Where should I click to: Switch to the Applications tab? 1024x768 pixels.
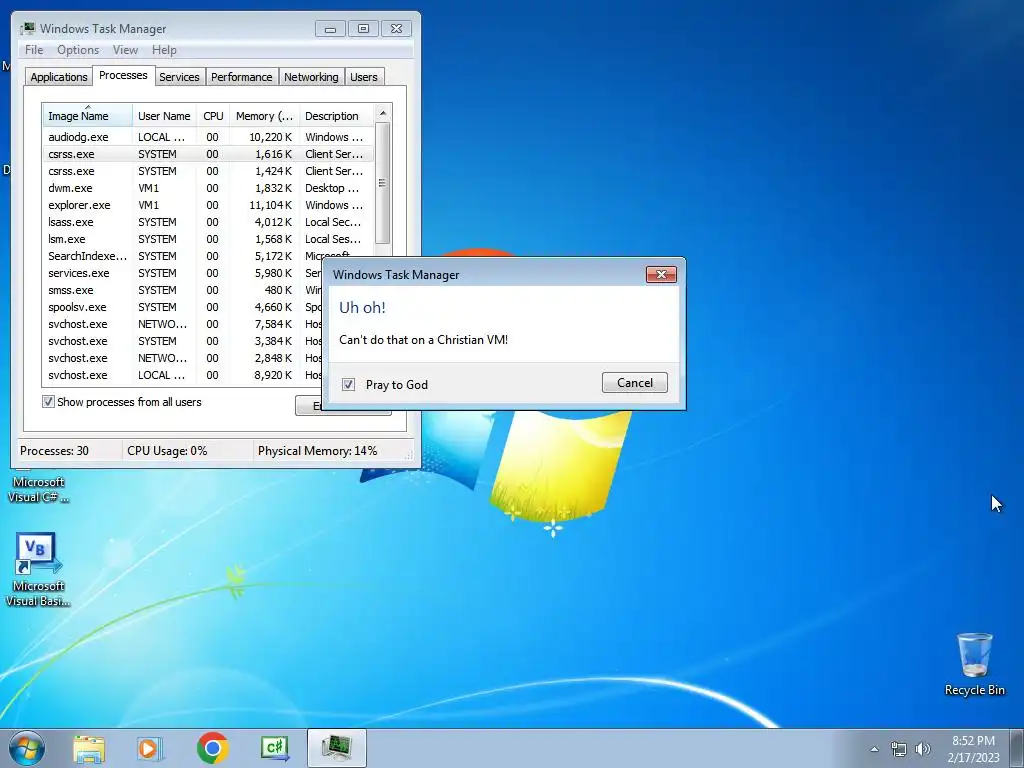click(x=59, y=77)
